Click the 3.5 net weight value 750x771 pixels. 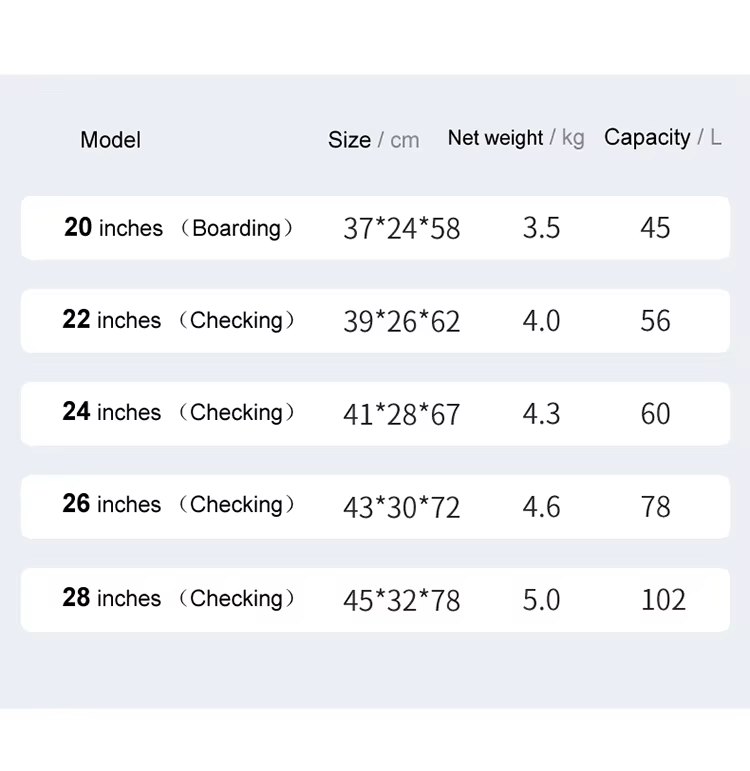[x=541, y=228]
